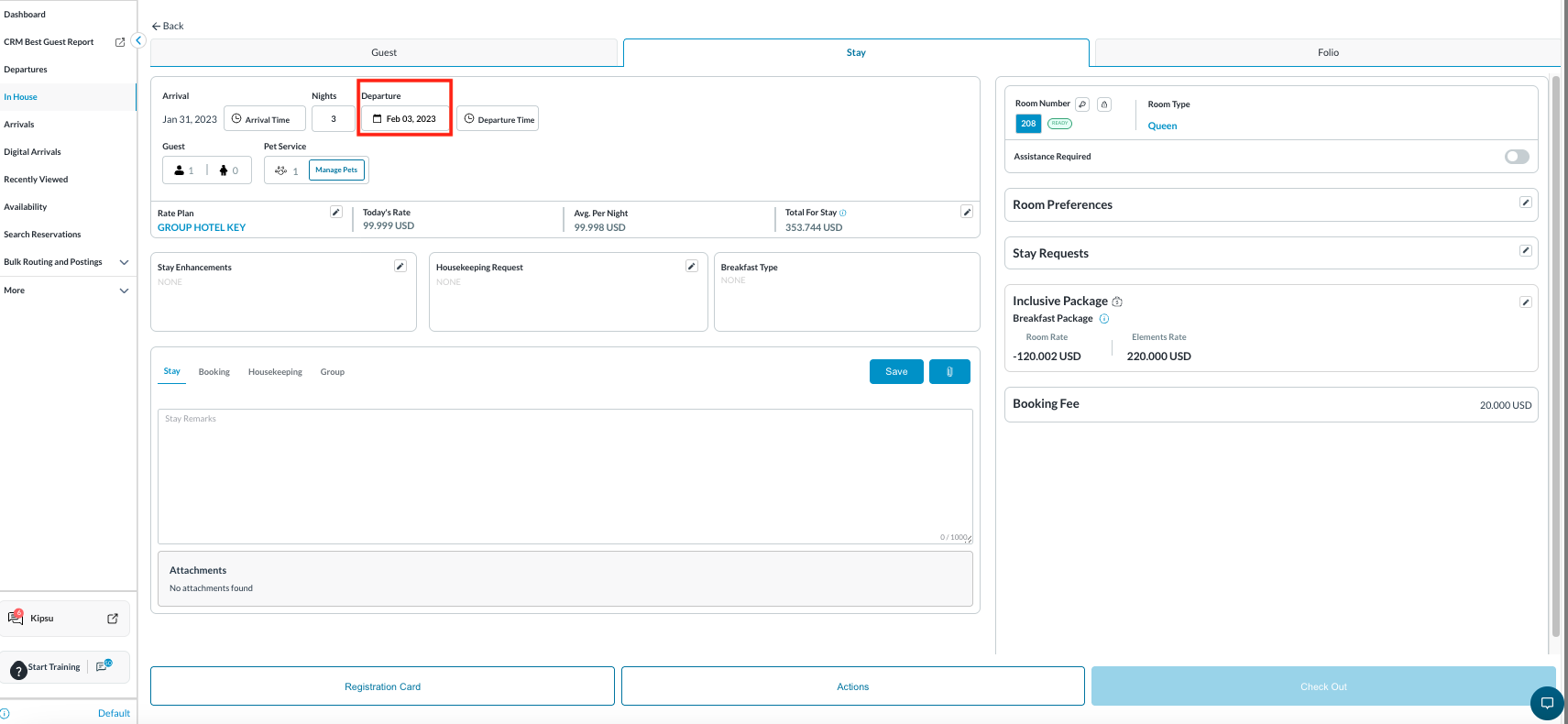Edit Room Preferences using the pencil icon
Image resolution: width=1568 pixels, height=724 pixels.
tap(1525, 203)
